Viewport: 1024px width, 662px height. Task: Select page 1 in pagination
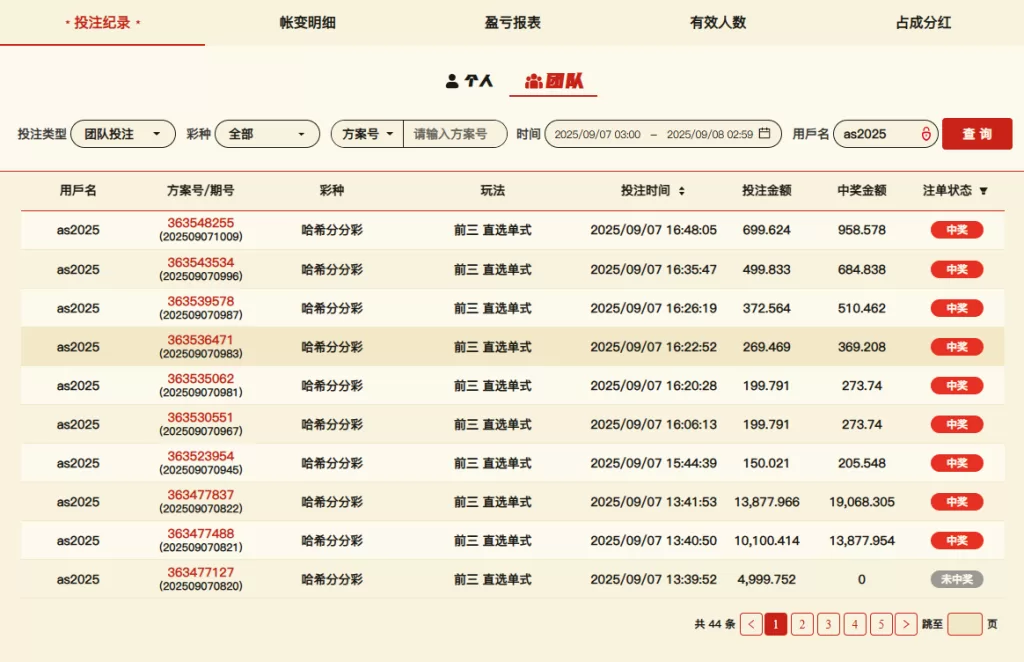776,624
